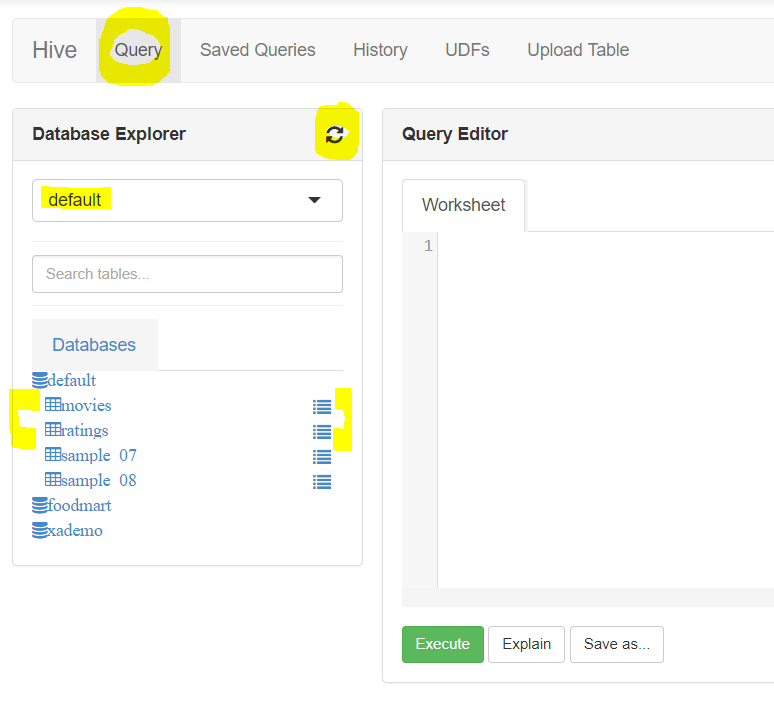Image resolution: width=774 pixels, height=708 pixels.
Task: Show columns list icon for sample_07 table
Action: [322, 457]
